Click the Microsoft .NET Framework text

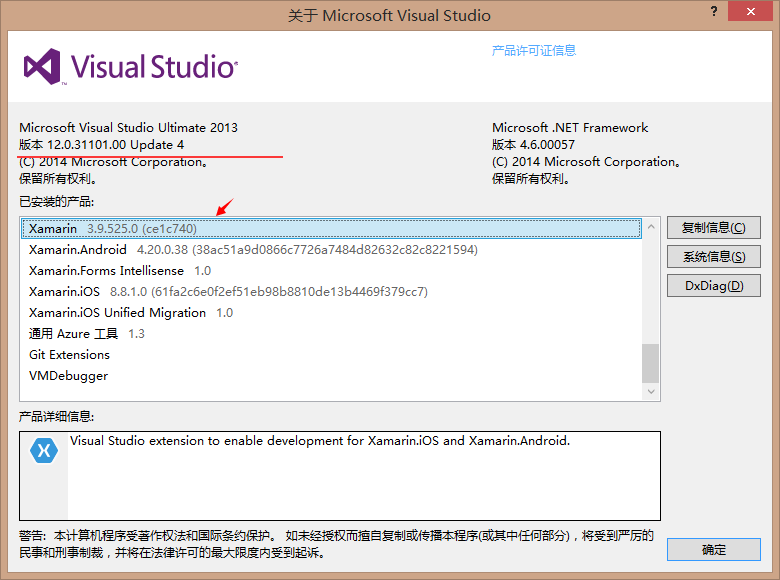point(570,128)
